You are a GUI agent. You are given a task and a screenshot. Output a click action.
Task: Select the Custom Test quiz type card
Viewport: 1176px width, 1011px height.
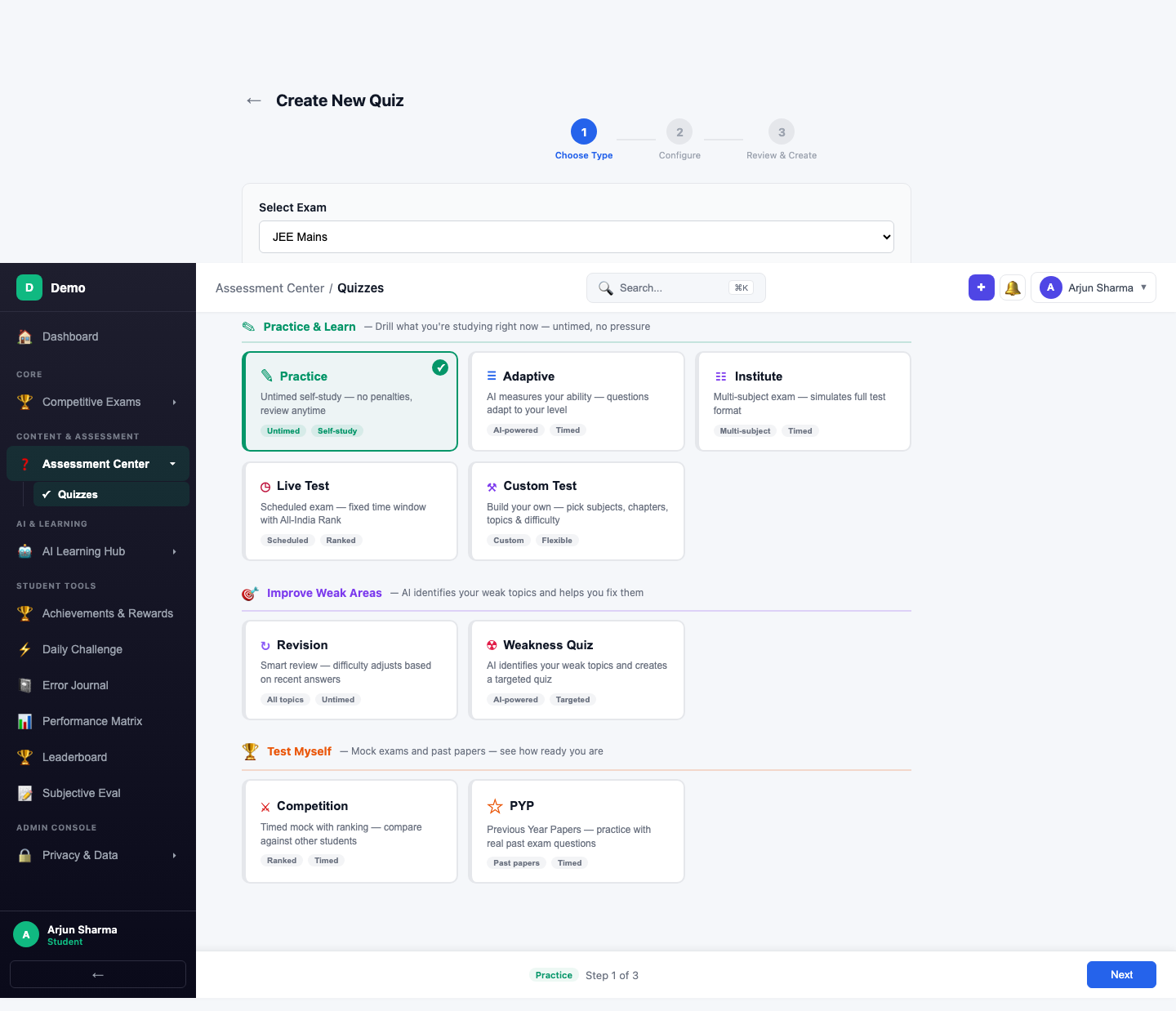(577, 511)
